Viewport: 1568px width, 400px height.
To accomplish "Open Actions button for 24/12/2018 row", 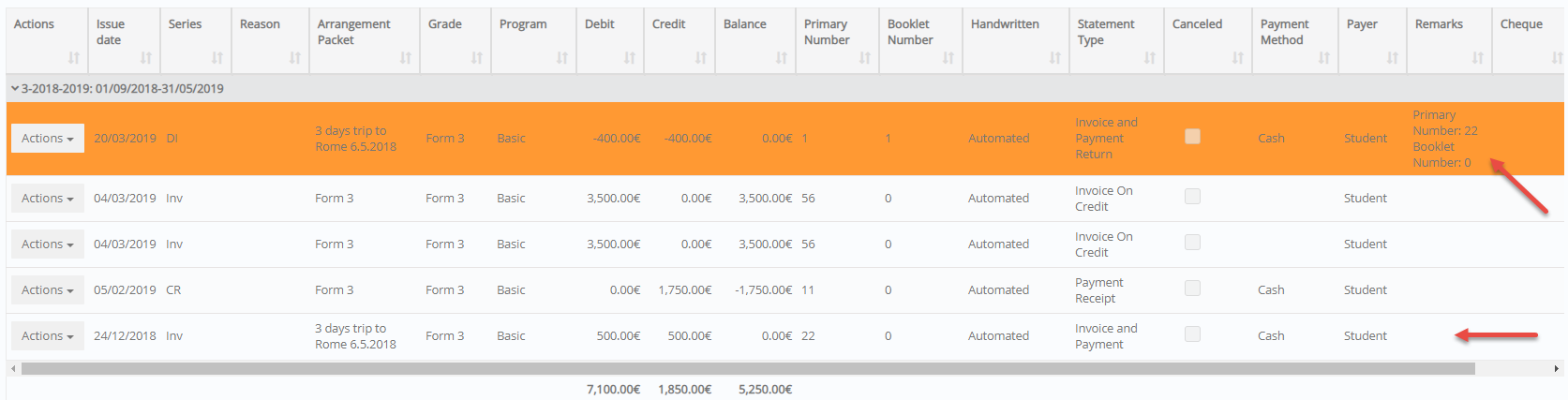I will coord(48,335).
